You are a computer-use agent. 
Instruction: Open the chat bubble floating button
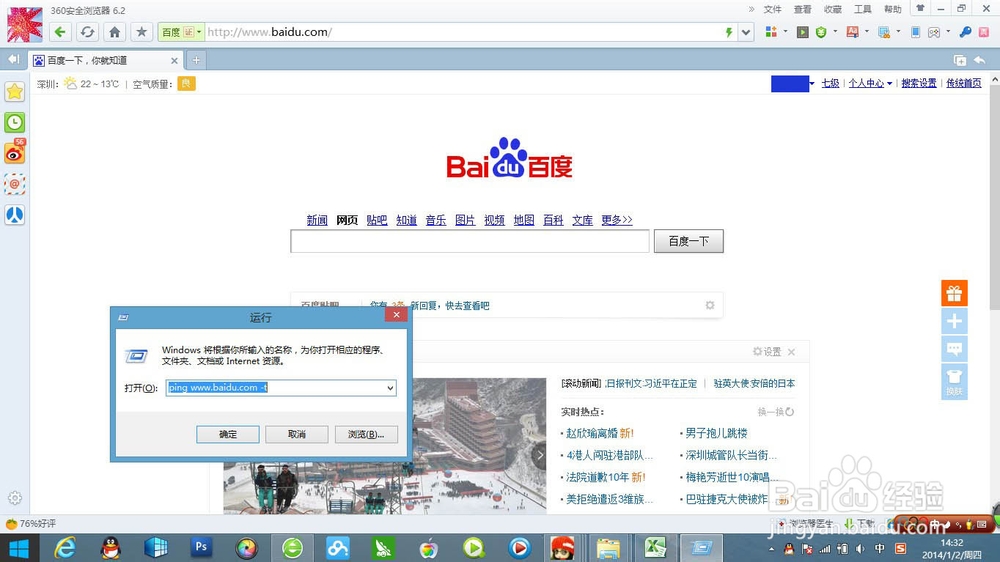tap(954, 349)
